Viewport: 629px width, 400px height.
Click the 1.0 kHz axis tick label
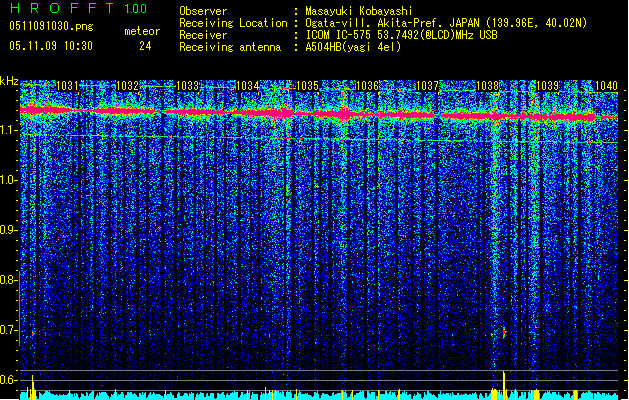pos(9,180)
